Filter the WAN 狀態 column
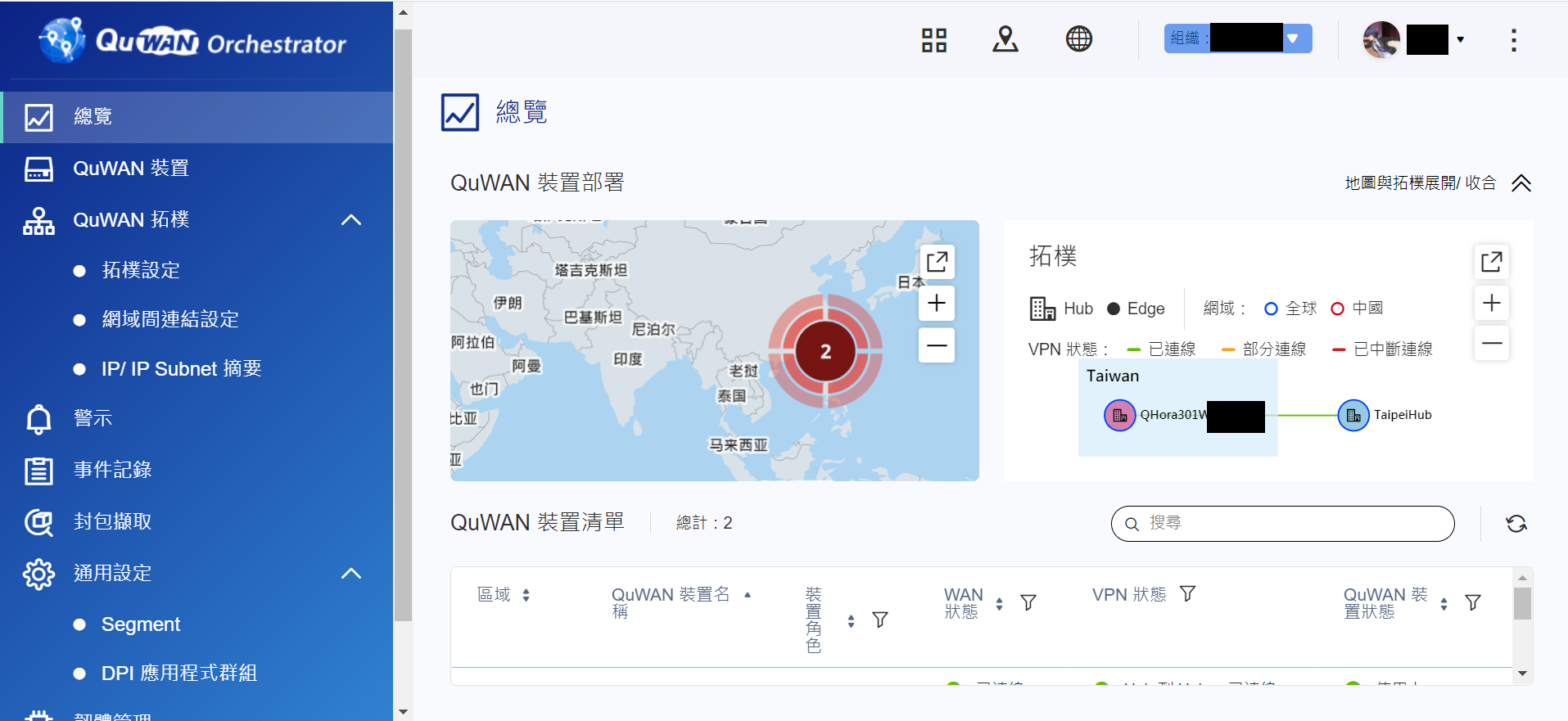 [x=1028, y=603]
